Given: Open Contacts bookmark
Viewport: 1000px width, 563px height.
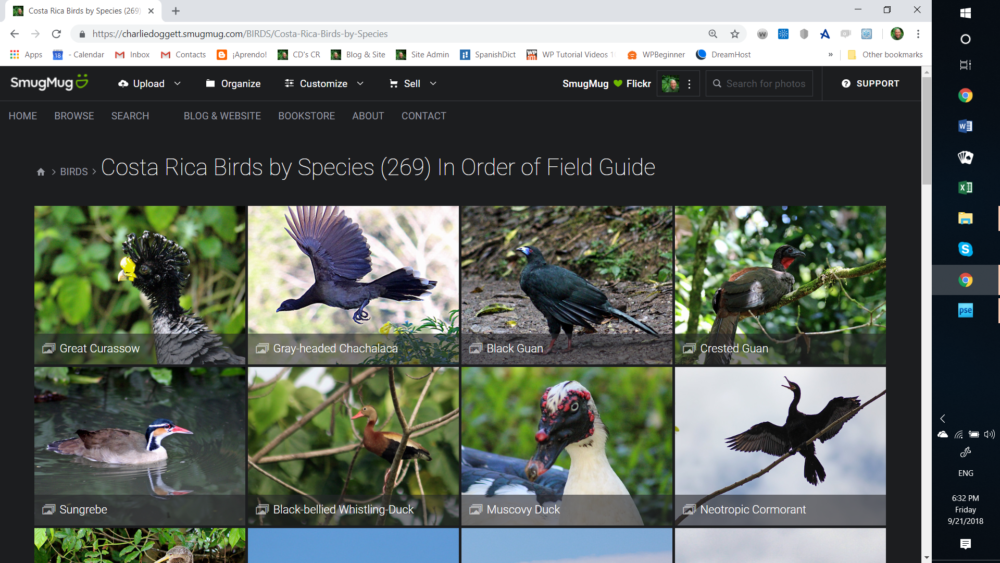Looking at the screenshot, I should tap(183, 55).
